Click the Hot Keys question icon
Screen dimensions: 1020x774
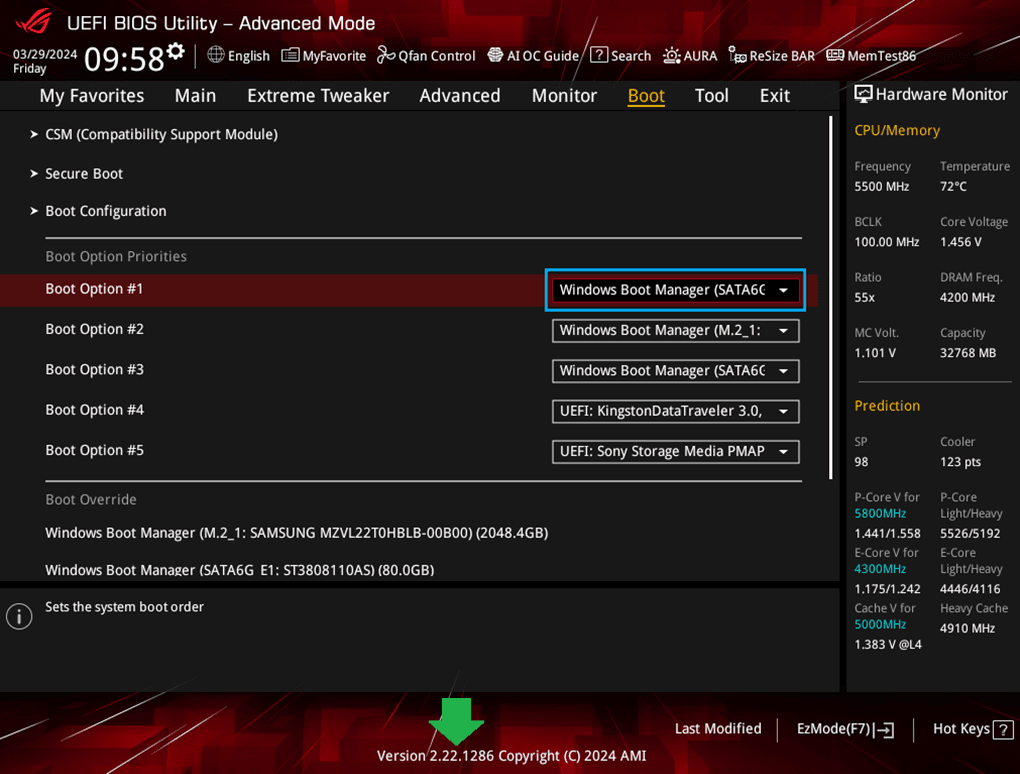pyautogui.click(x=1003, y=730)
